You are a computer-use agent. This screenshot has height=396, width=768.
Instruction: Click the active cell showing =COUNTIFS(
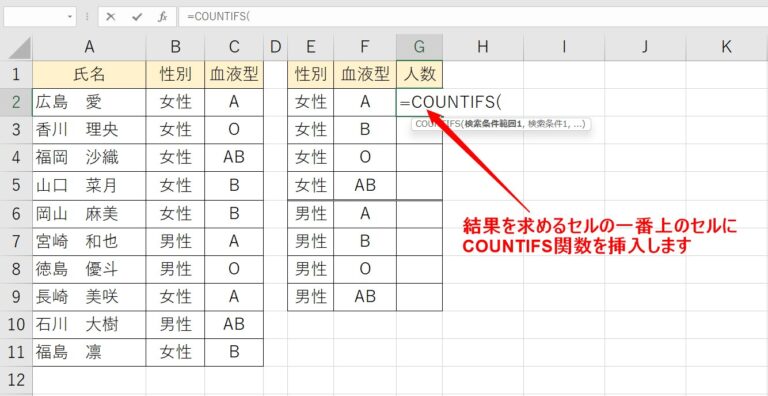click(419, 102)
